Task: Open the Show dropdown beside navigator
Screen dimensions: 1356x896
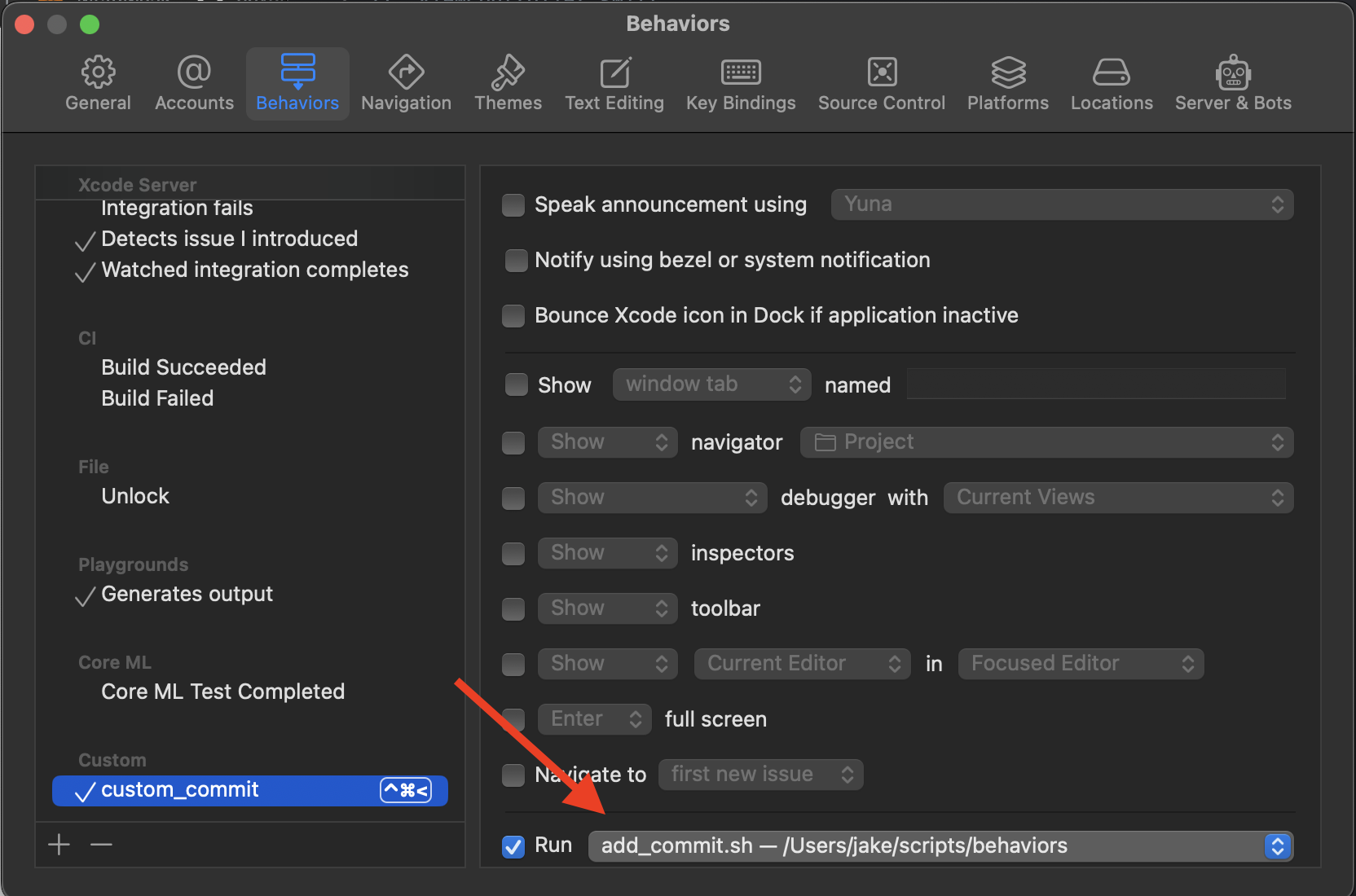Action: click(607, 442)
